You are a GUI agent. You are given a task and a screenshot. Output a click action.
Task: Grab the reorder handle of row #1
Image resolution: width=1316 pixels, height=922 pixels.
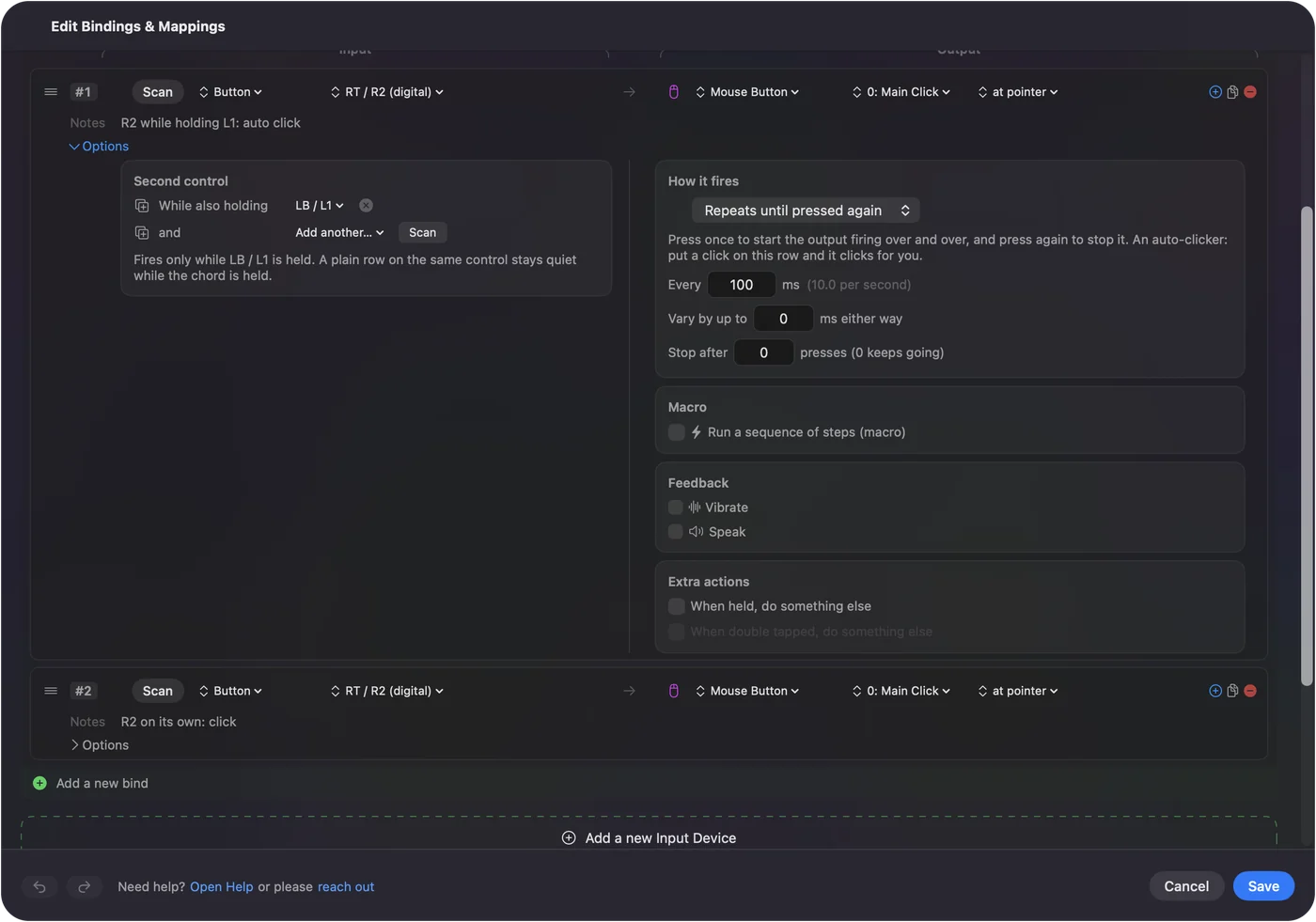click(x=51, y=92)
